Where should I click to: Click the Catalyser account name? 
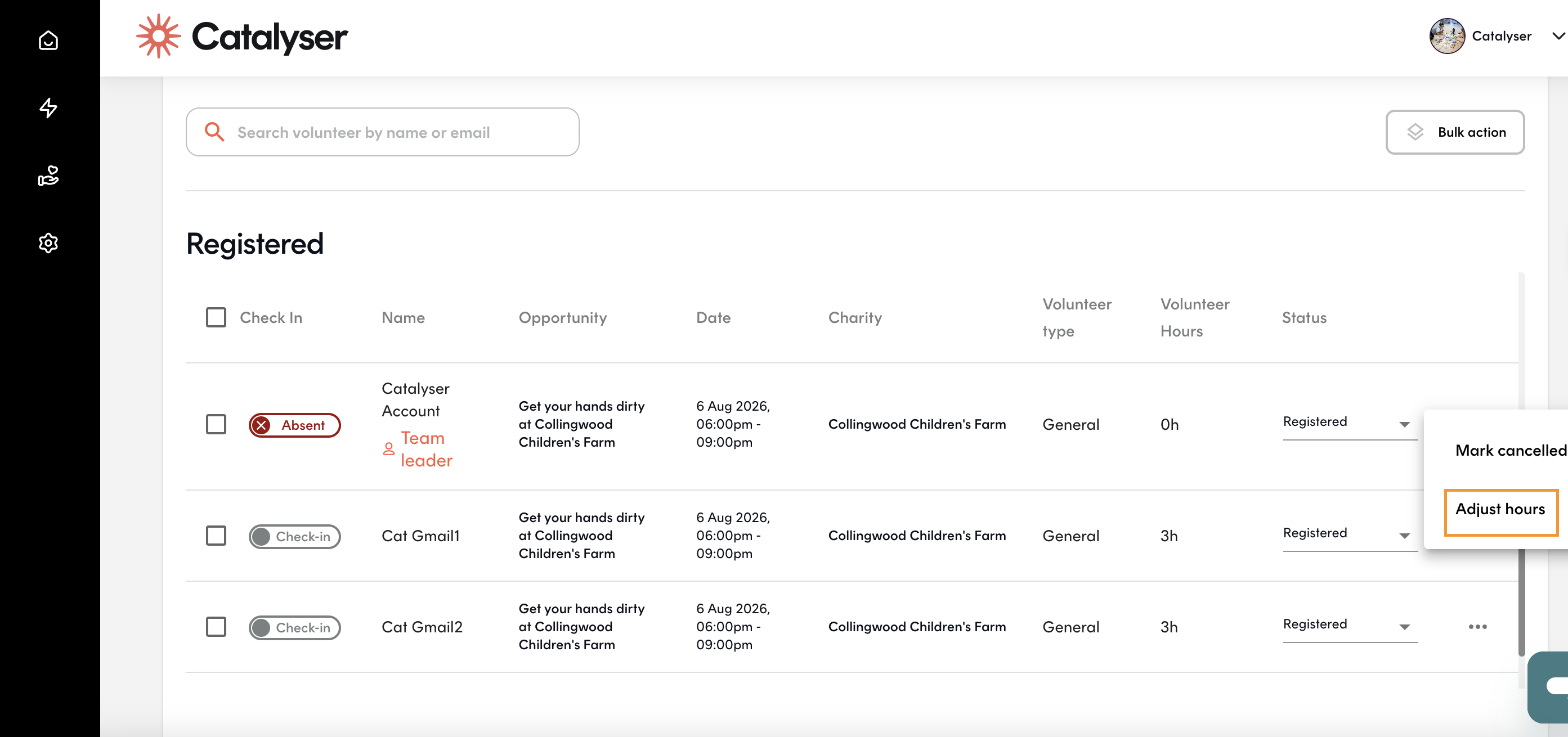coord(1502,36)
